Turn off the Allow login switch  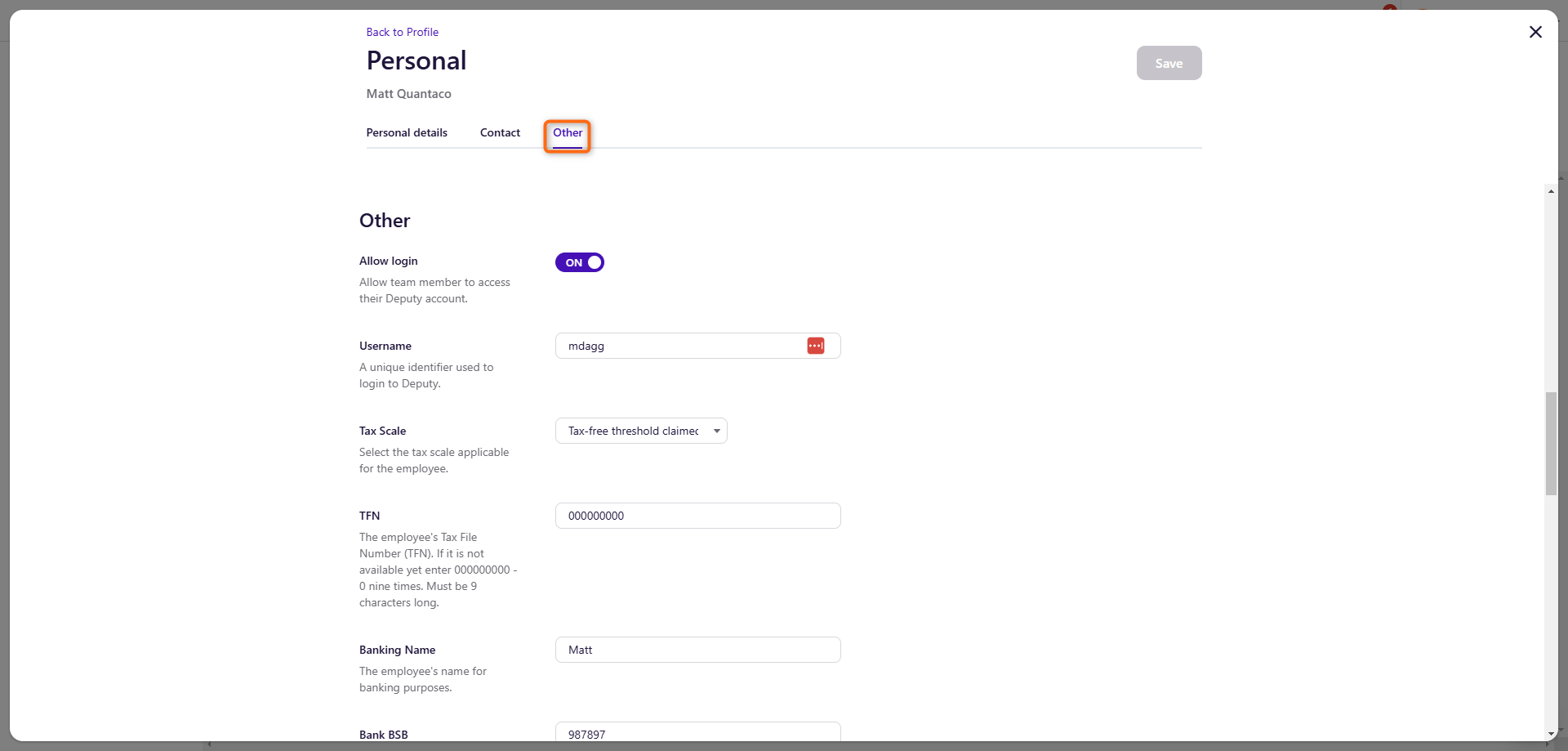point(580,262)
